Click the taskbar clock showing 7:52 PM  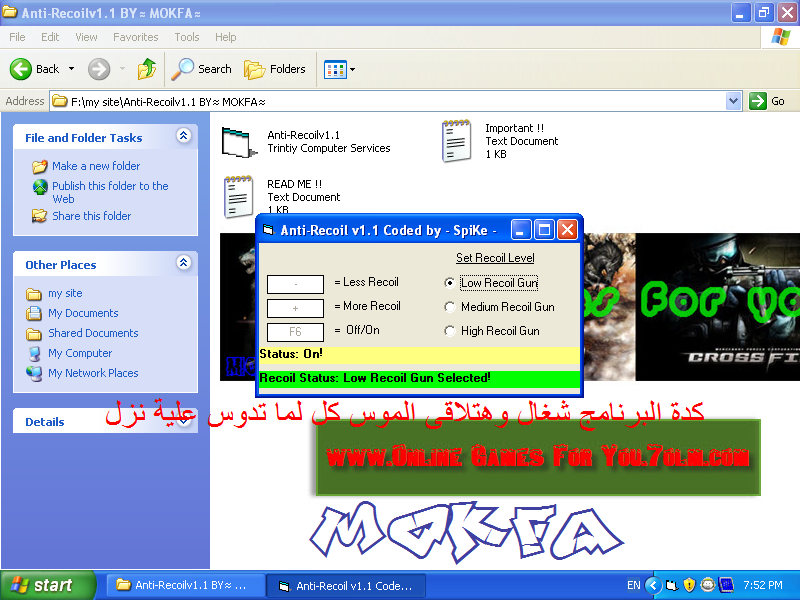point(763,585)
